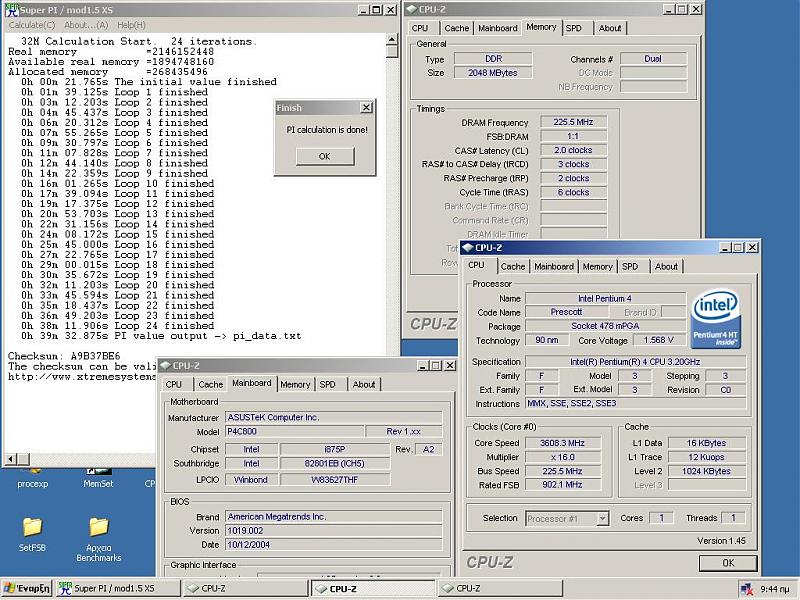Click the Package value 'Socket 478 mPGA'
The width and height of the screenshot is (800, 600).
tap(605, 326)
